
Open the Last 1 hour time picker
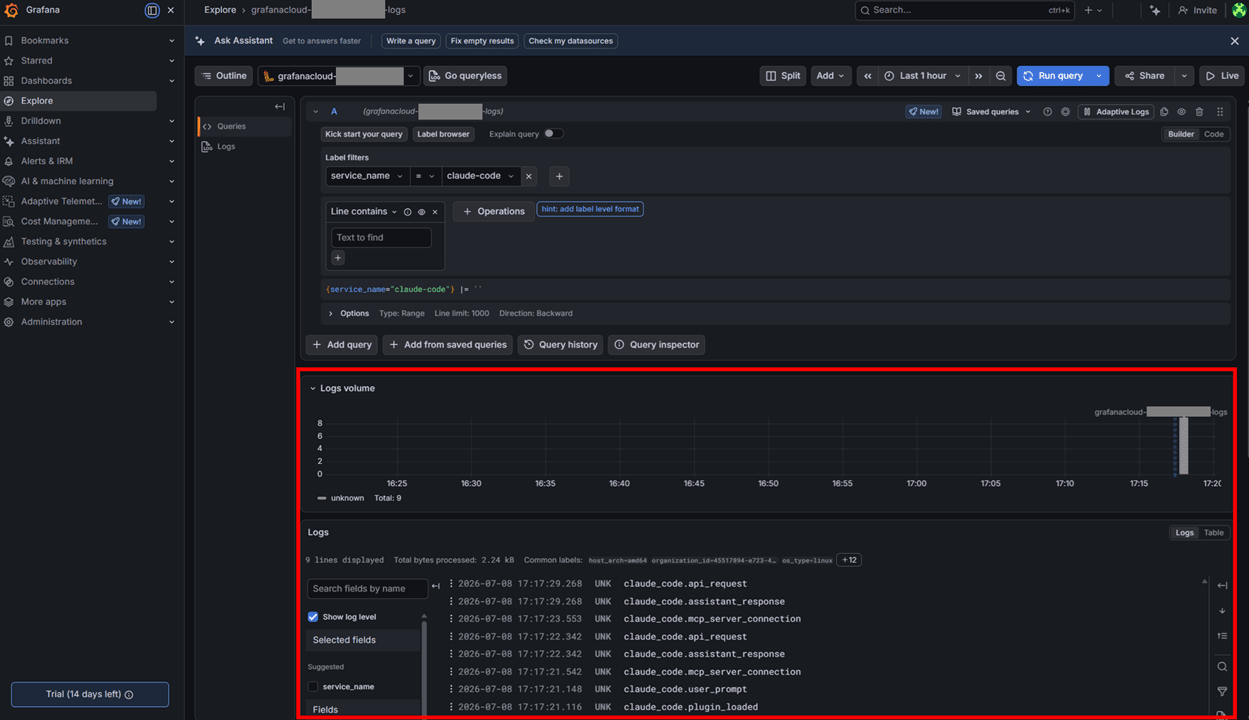(923, 76)
